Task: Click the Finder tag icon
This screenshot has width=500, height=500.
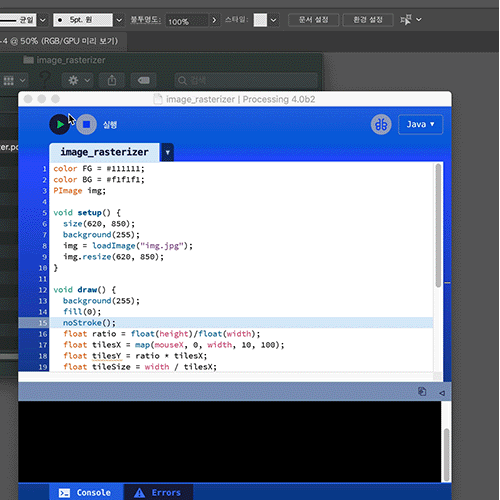Action: tap(144, 80)
